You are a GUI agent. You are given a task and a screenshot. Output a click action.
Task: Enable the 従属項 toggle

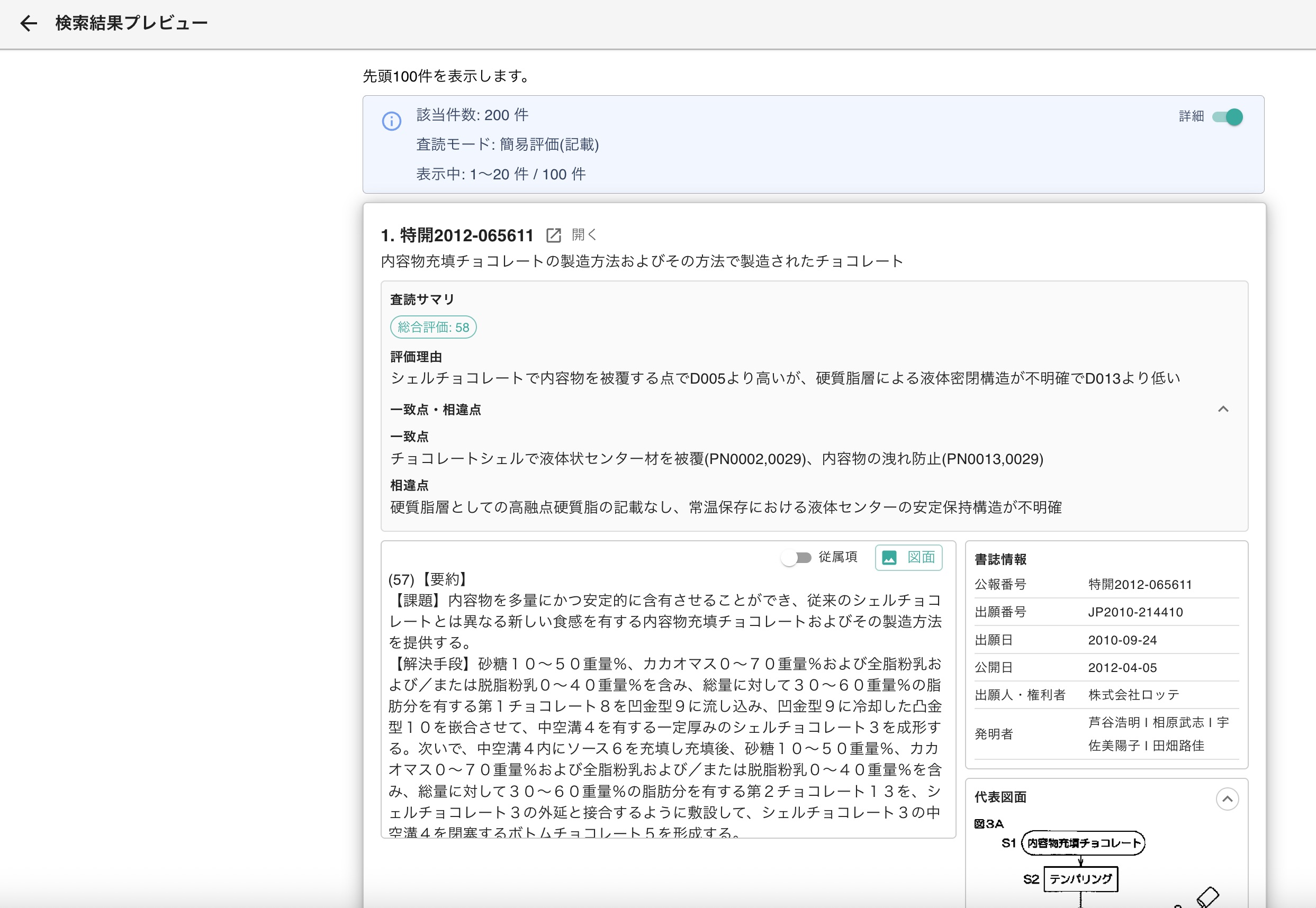796,557
